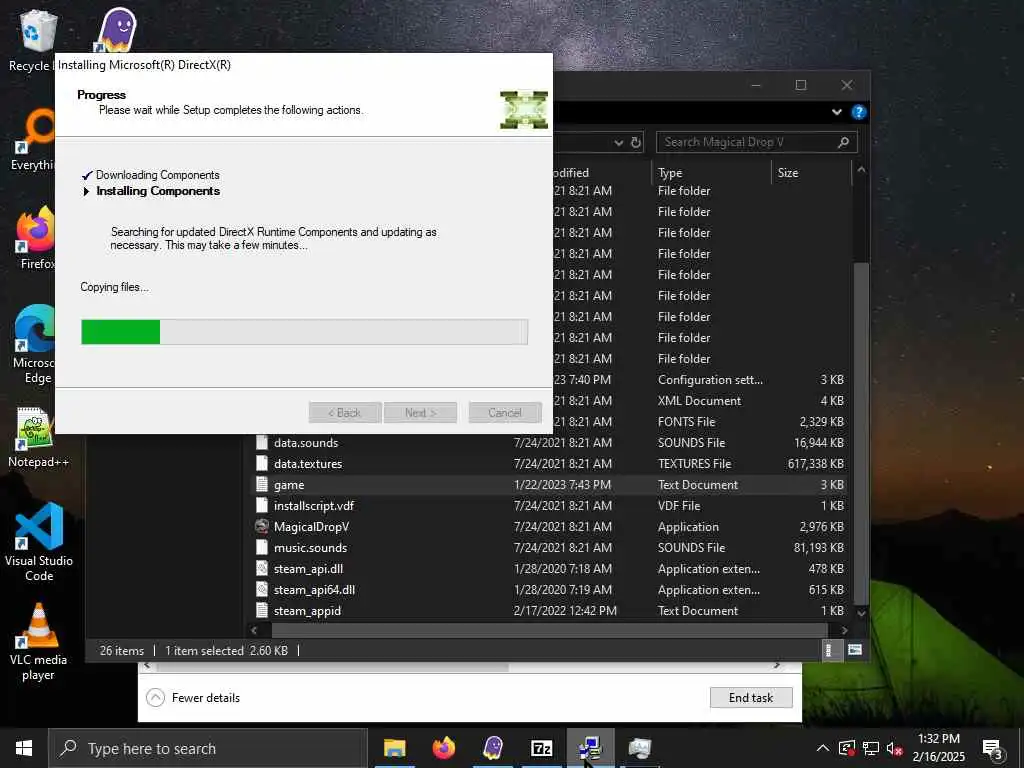Open Microsoft Edge desktop shortcut

[36, 345]
